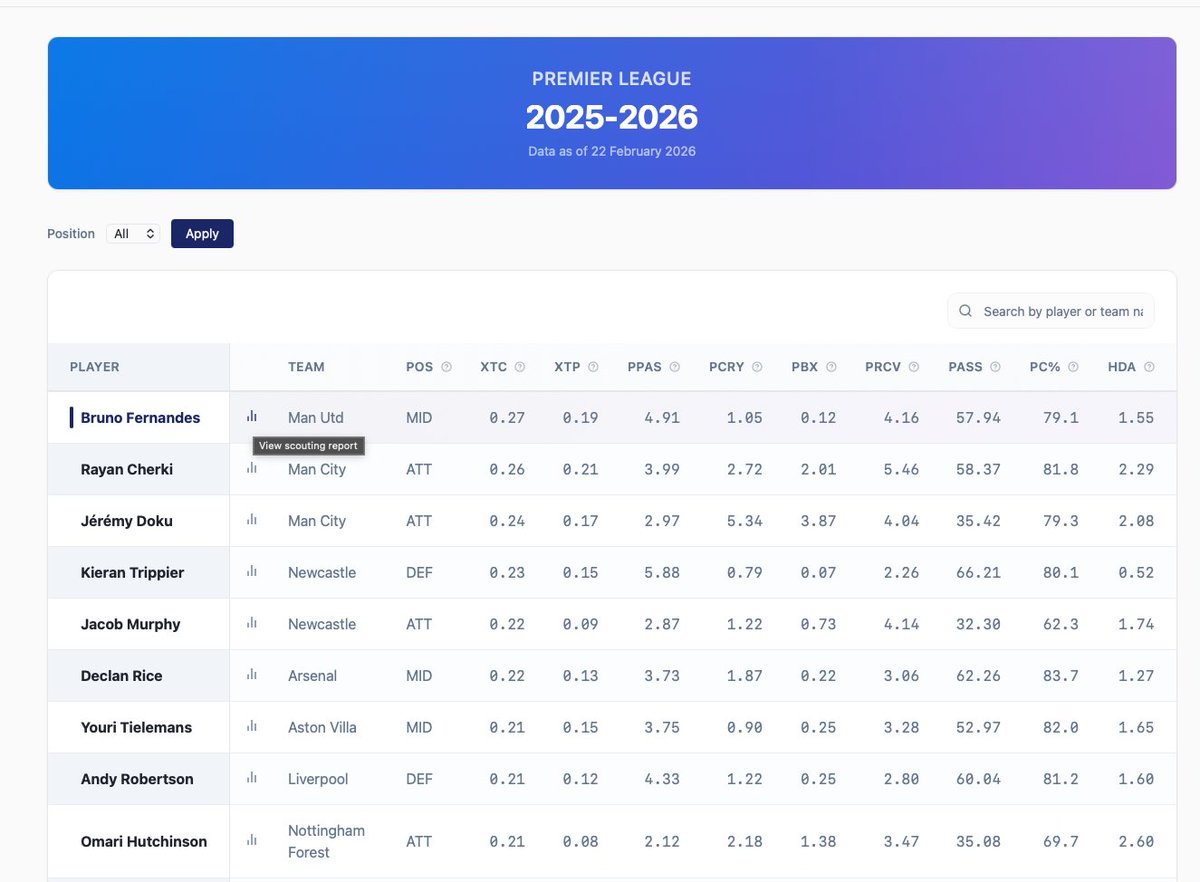This screenshot has width=1200, height=882.
Task: Select player Jacob Murphy
Action: click(131, 624)
